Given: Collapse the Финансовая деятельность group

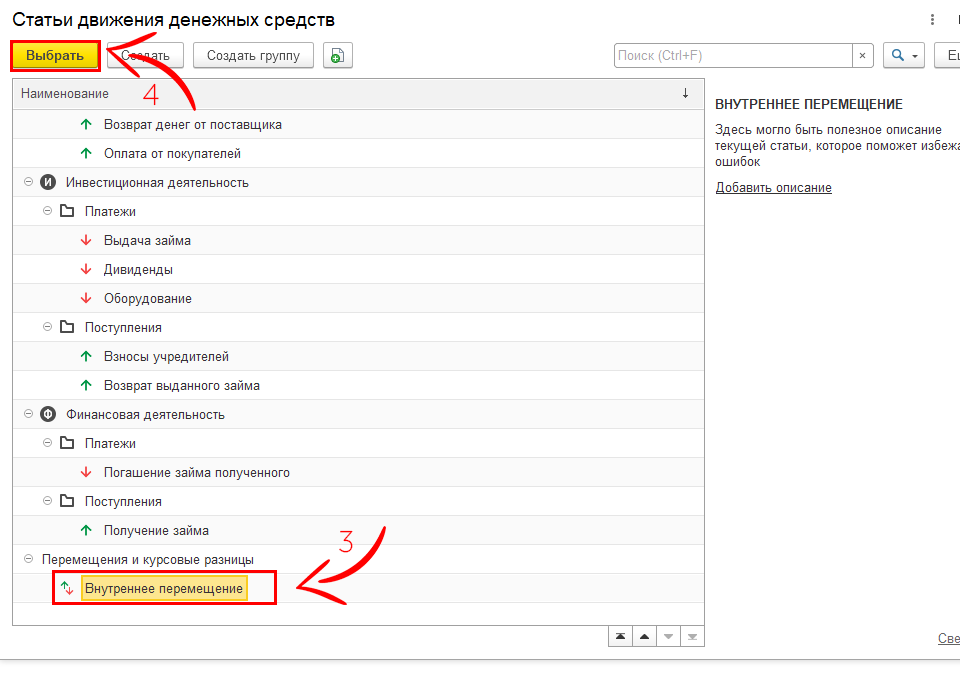Looking at the screenshot, I should (28, 415).
